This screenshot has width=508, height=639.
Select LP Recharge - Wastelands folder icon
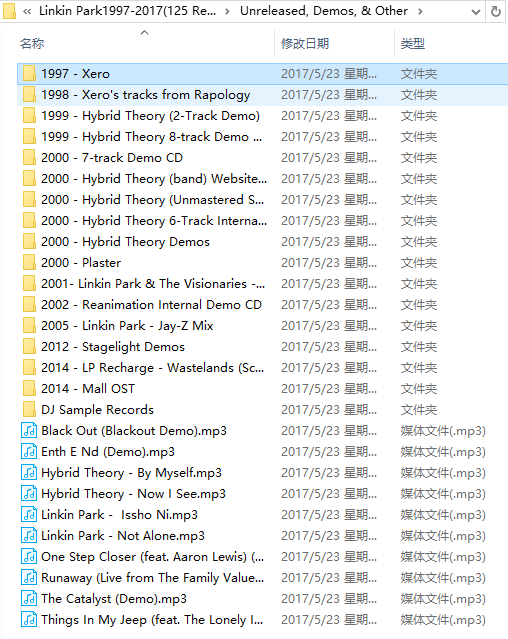tap(29, 368)
